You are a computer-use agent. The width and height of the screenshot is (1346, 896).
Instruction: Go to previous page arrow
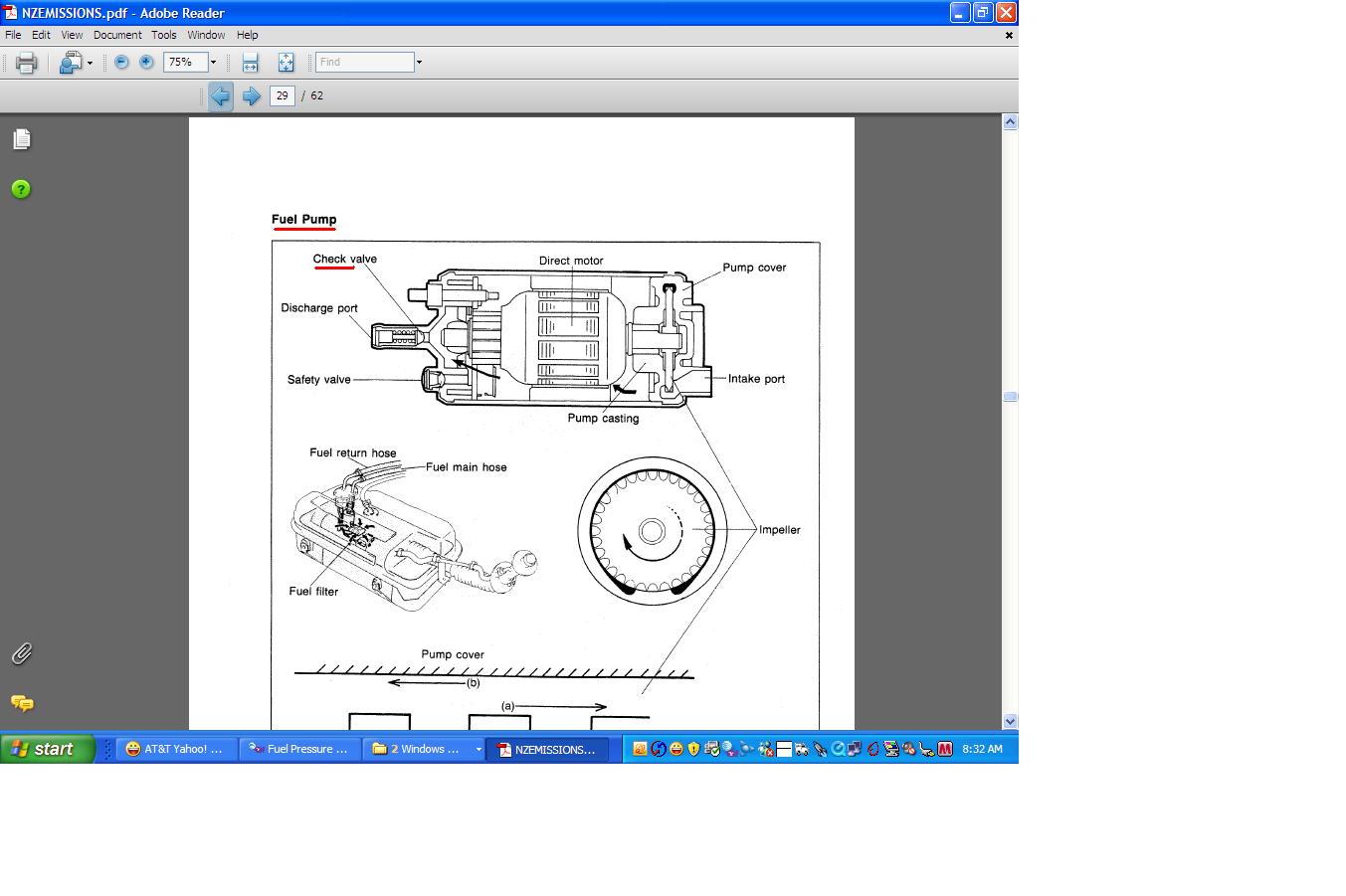click(221, 95)
